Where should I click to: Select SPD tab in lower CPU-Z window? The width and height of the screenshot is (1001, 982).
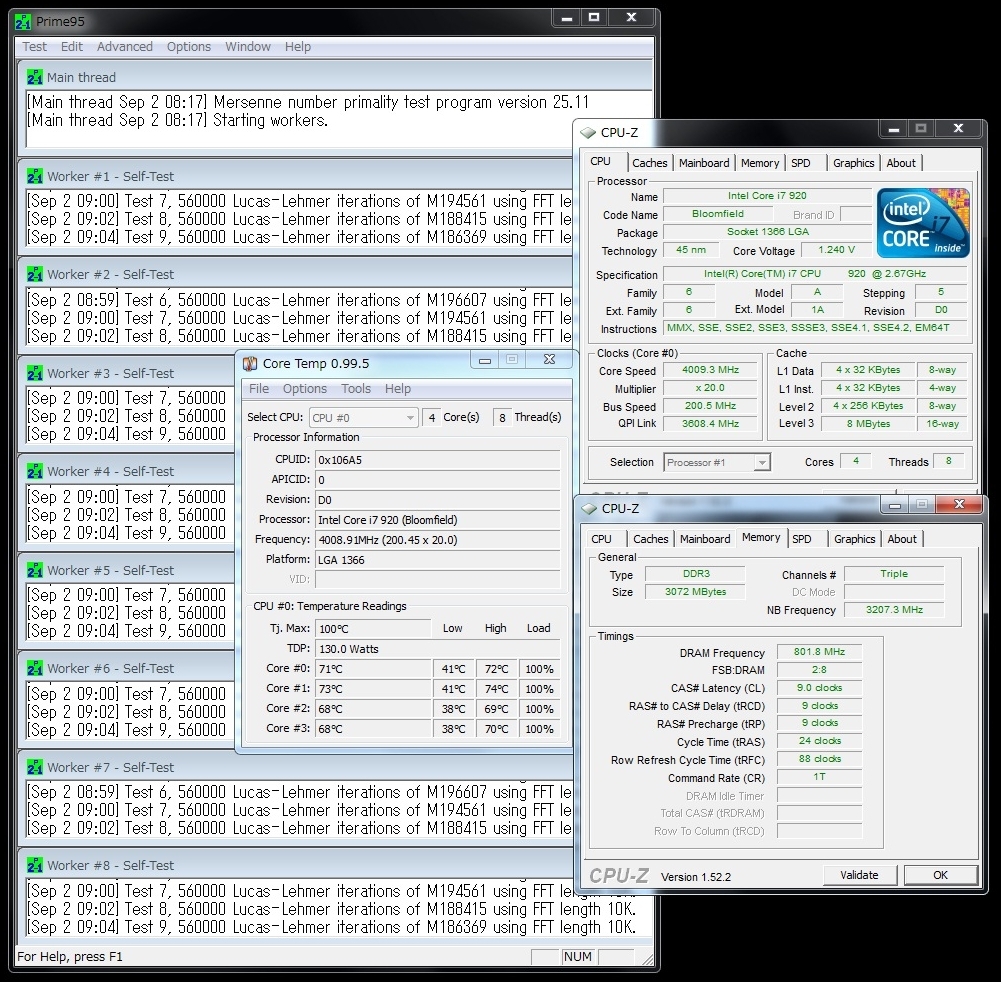(802, 539)
